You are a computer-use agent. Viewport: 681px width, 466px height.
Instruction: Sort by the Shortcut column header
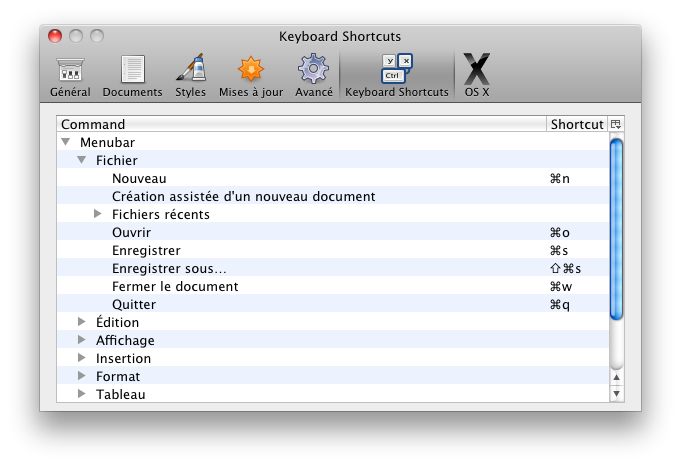[577, 124]
